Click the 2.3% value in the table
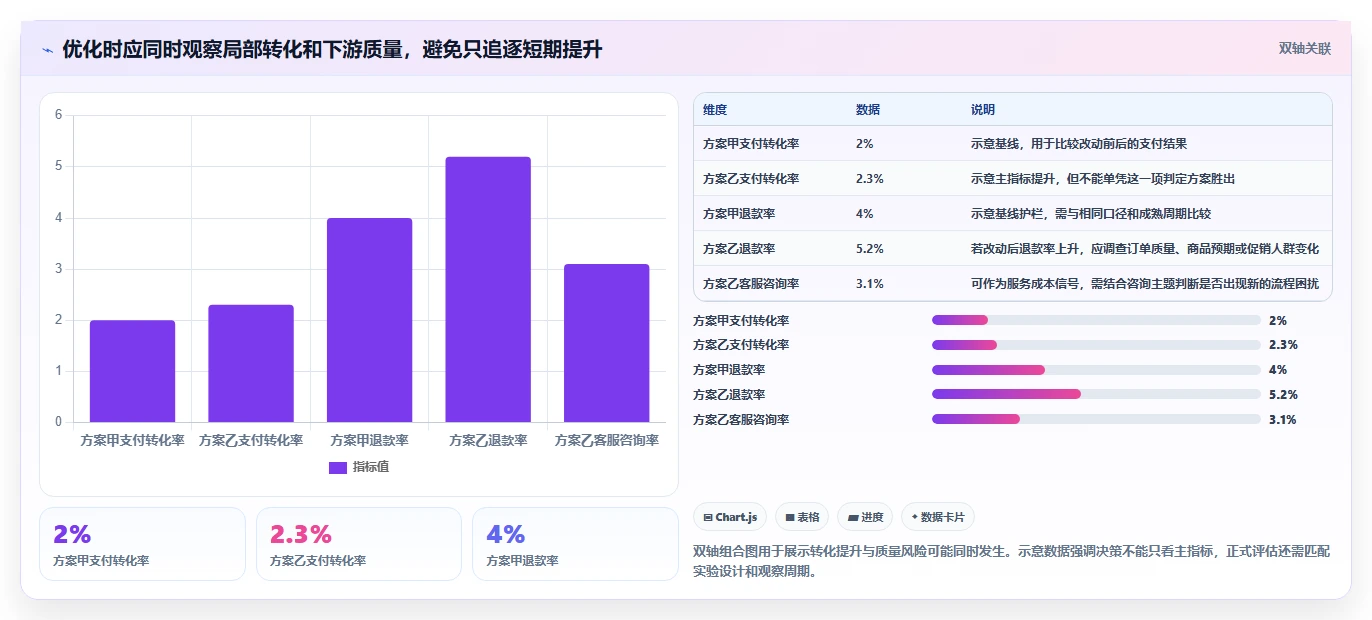1372x620 pixels. tap(870, 178)
